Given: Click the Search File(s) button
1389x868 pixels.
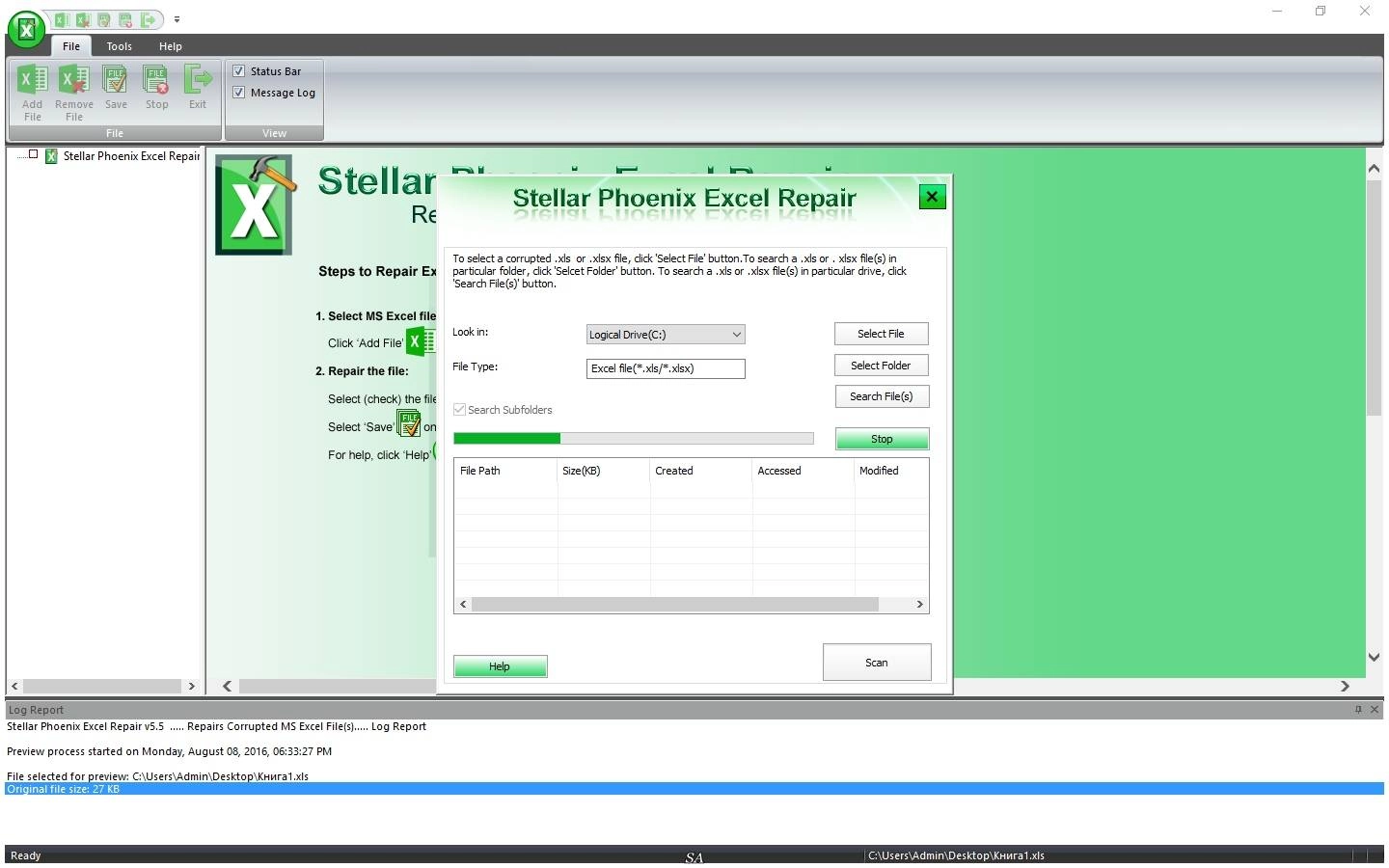Looking at the screenshot, I should point(881,396).
